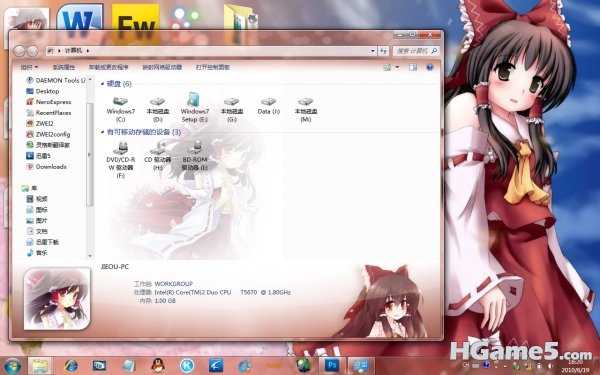600x375 pixels.
Task: Select ZWEI2config in the favorites list
Action: [48, 134]
